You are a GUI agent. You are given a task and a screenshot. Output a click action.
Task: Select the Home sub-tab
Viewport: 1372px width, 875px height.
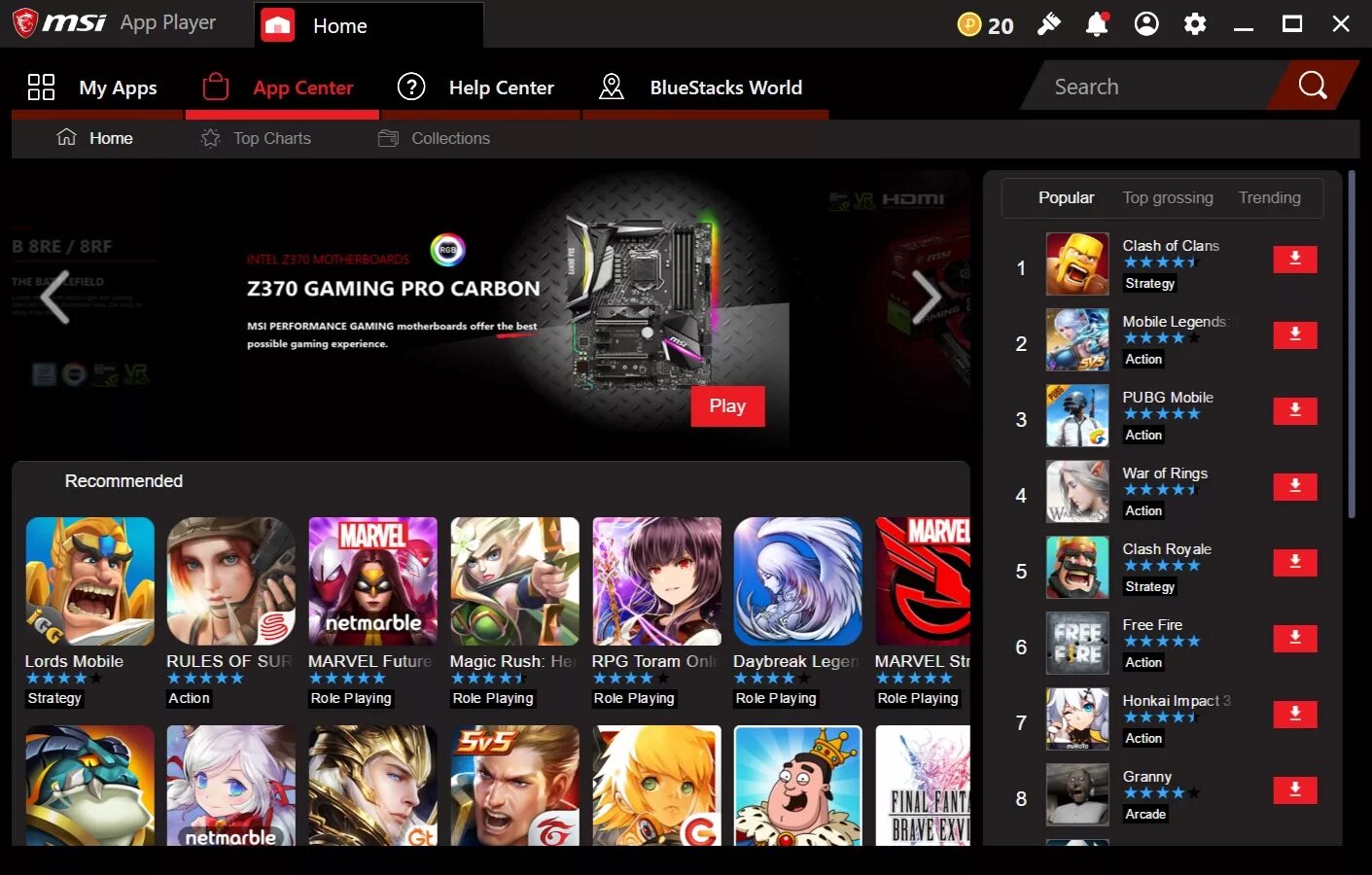coord(95,138)
